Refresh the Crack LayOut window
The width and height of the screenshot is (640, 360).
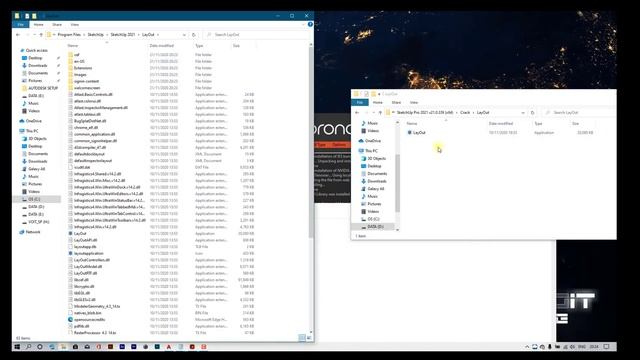tap(532, 113)
